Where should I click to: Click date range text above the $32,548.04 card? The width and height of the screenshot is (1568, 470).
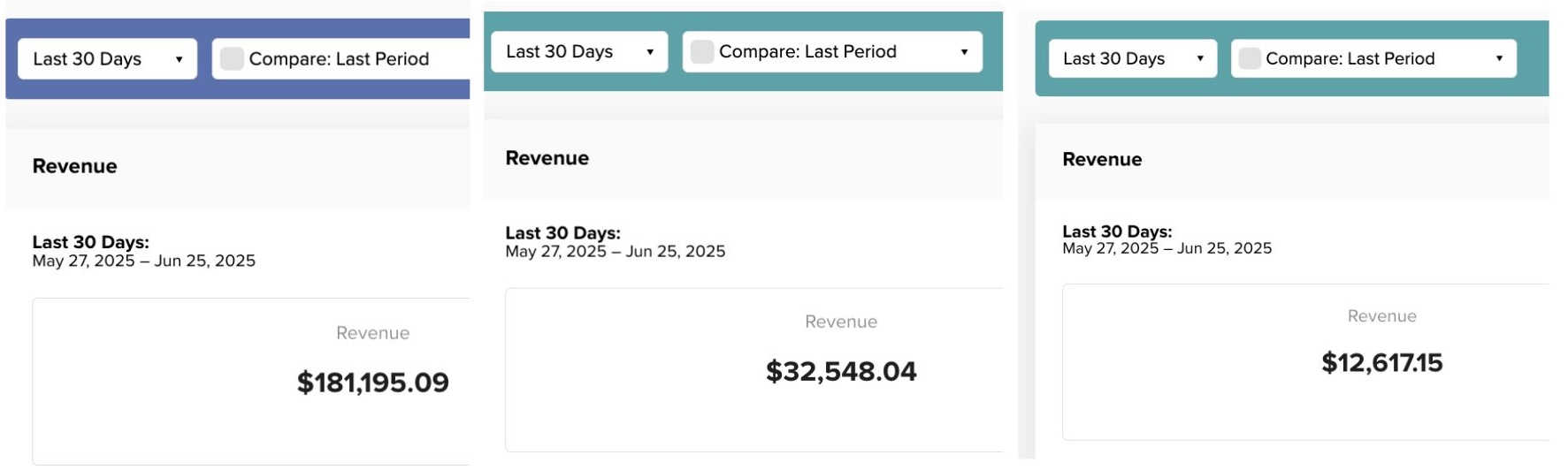(x=615, y=252)
